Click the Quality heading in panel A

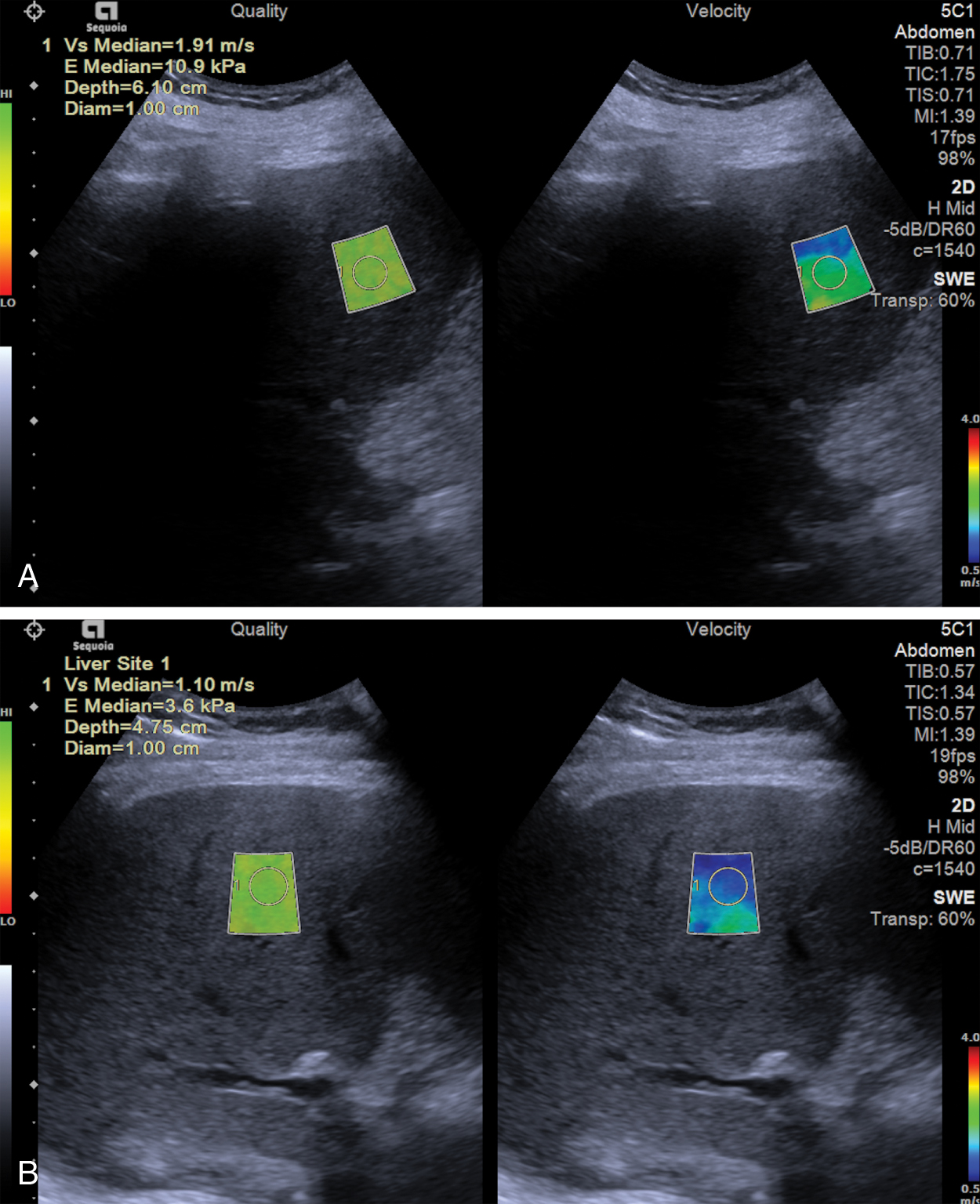click(259, 11)
